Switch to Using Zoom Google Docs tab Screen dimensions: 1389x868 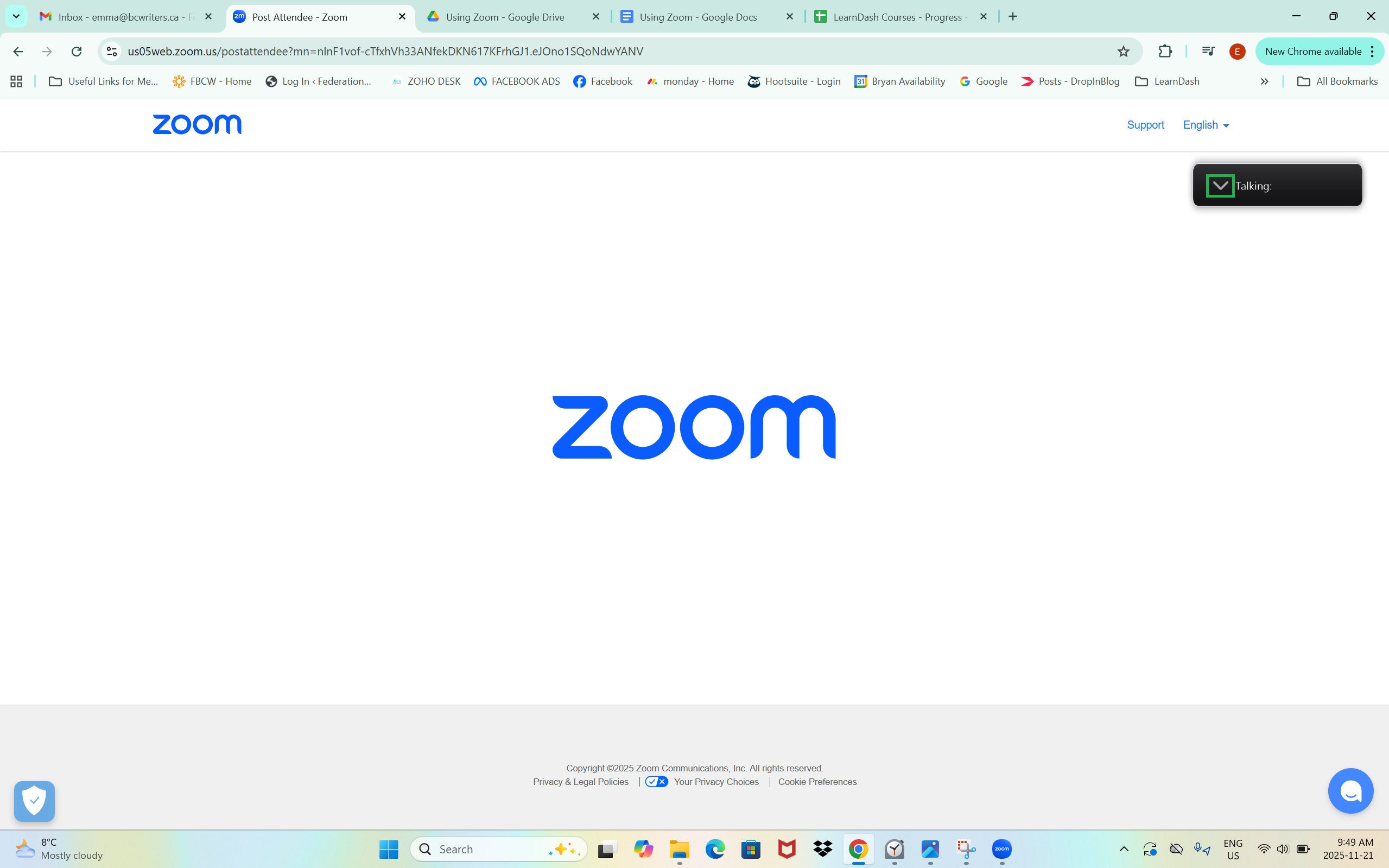699,17
